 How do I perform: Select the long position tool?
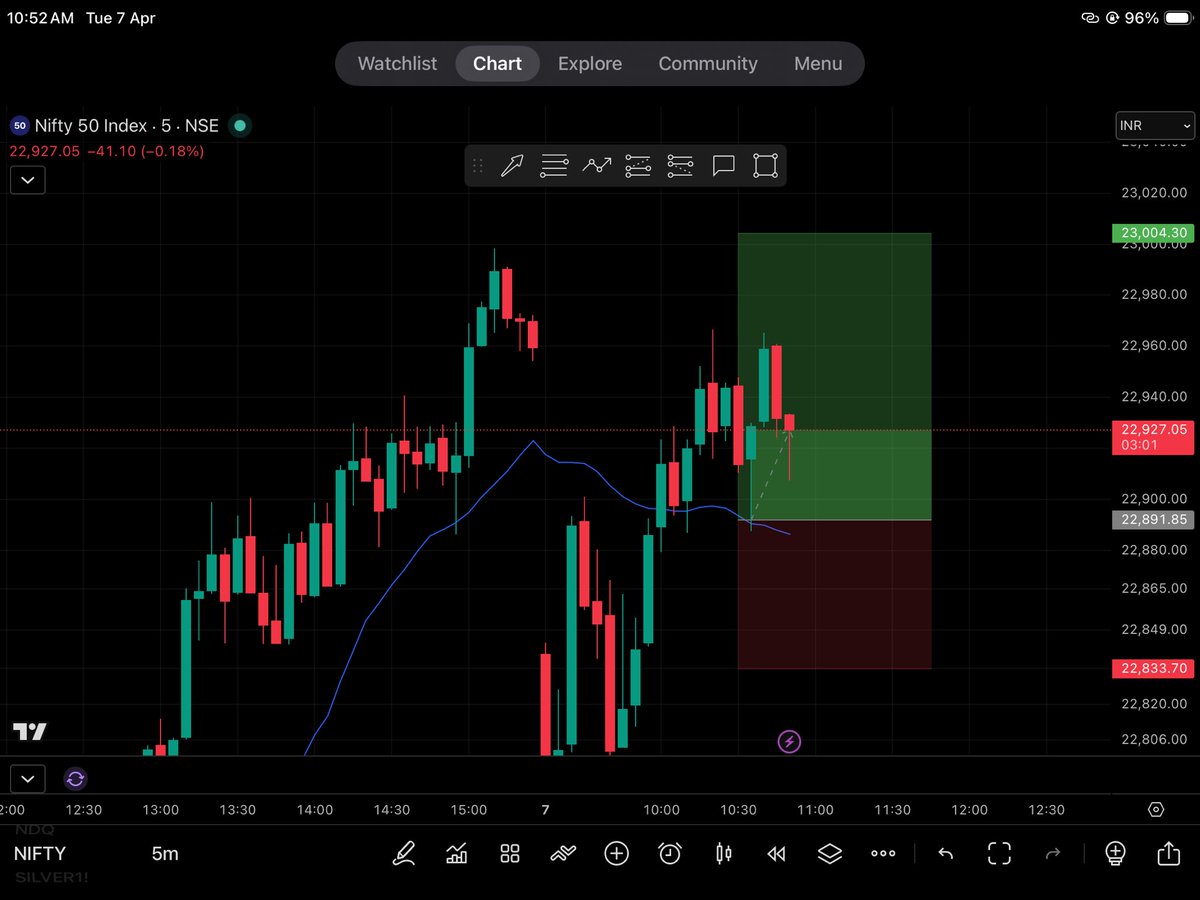pyautogui.click(x=638, y=166)
